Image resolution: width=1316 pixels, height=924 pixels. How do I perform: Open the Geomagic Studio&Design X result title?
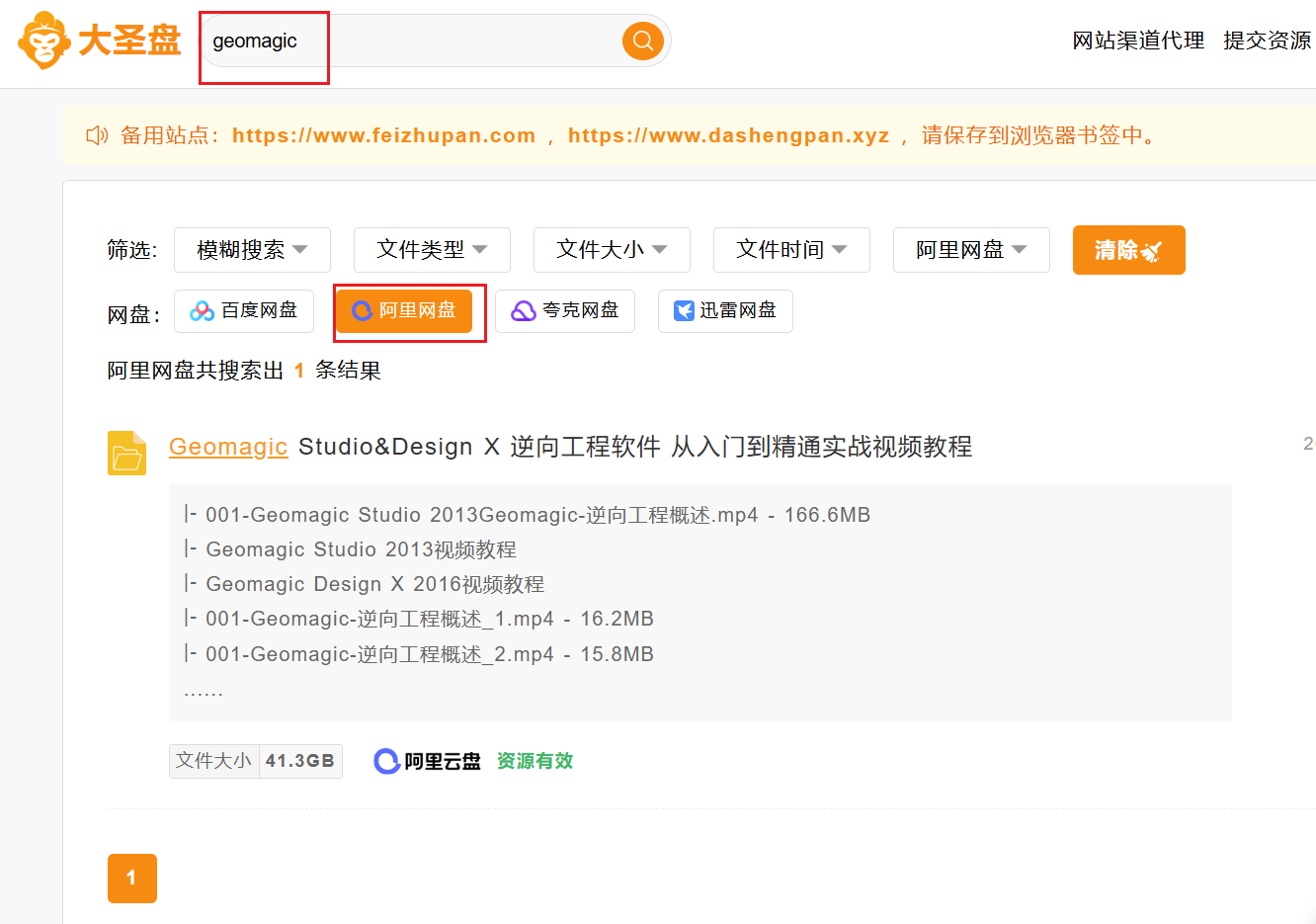570,447
